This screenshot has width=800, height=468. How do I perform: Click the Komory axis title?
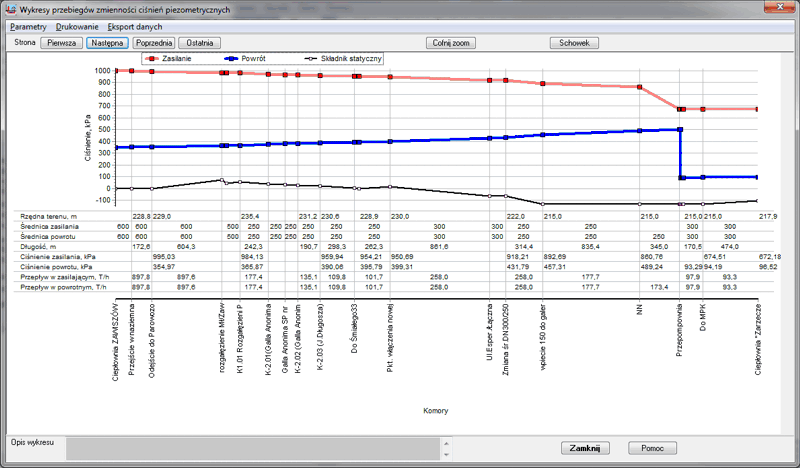coord(436,410)
